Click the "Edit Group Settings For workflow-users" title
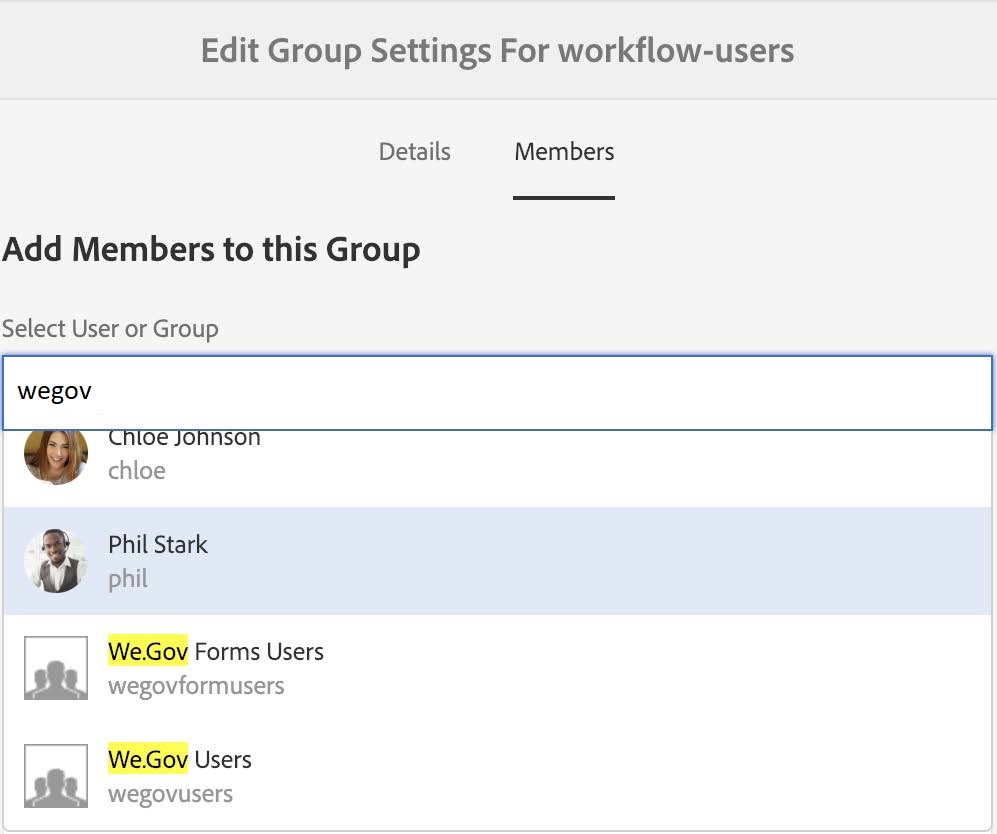Screen dimensions: 997x834 pos(498,50)
